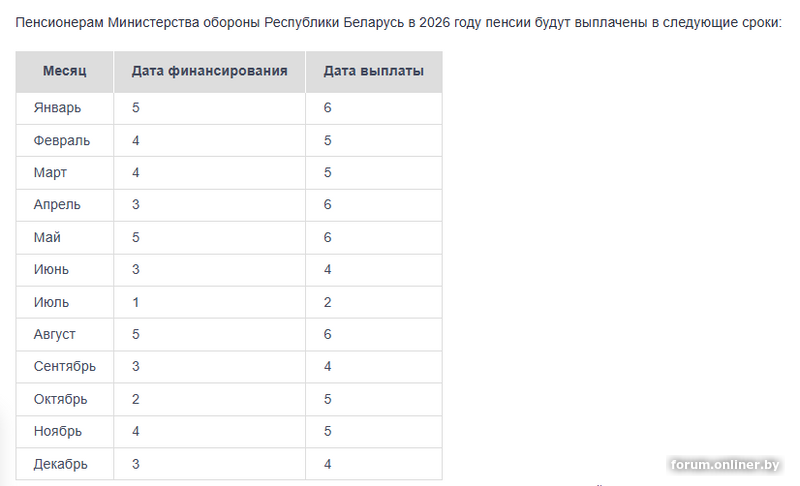Click the financing date in the Октябрь row
This screenshot has width=800, height=486.
(x=136, y=399)
